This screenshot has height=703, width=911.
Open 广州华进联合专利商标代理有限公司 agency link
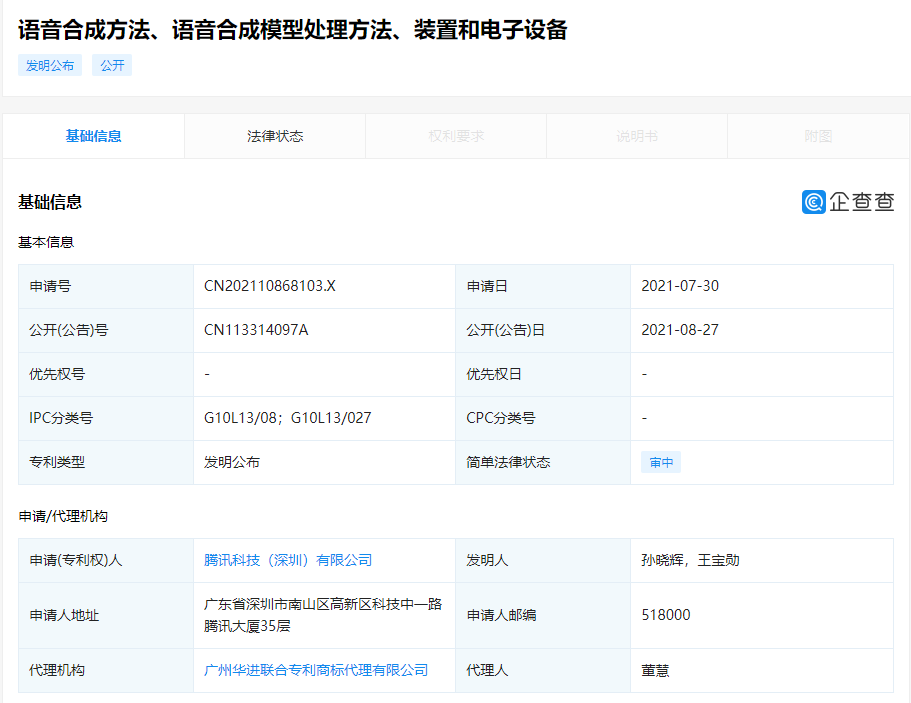[316, 670]
